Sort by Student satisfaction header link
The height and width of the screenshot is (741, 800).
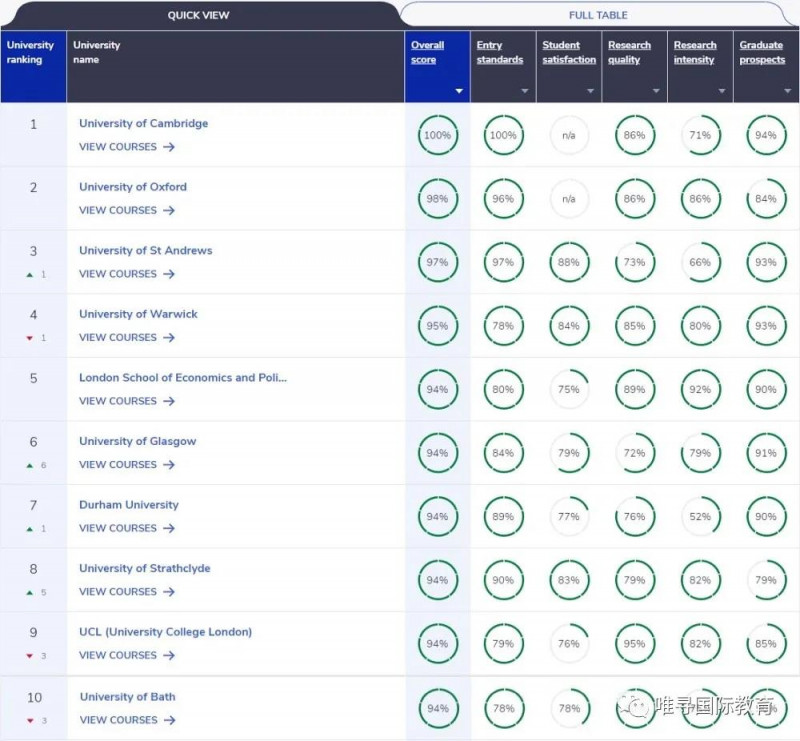point(569,52)
